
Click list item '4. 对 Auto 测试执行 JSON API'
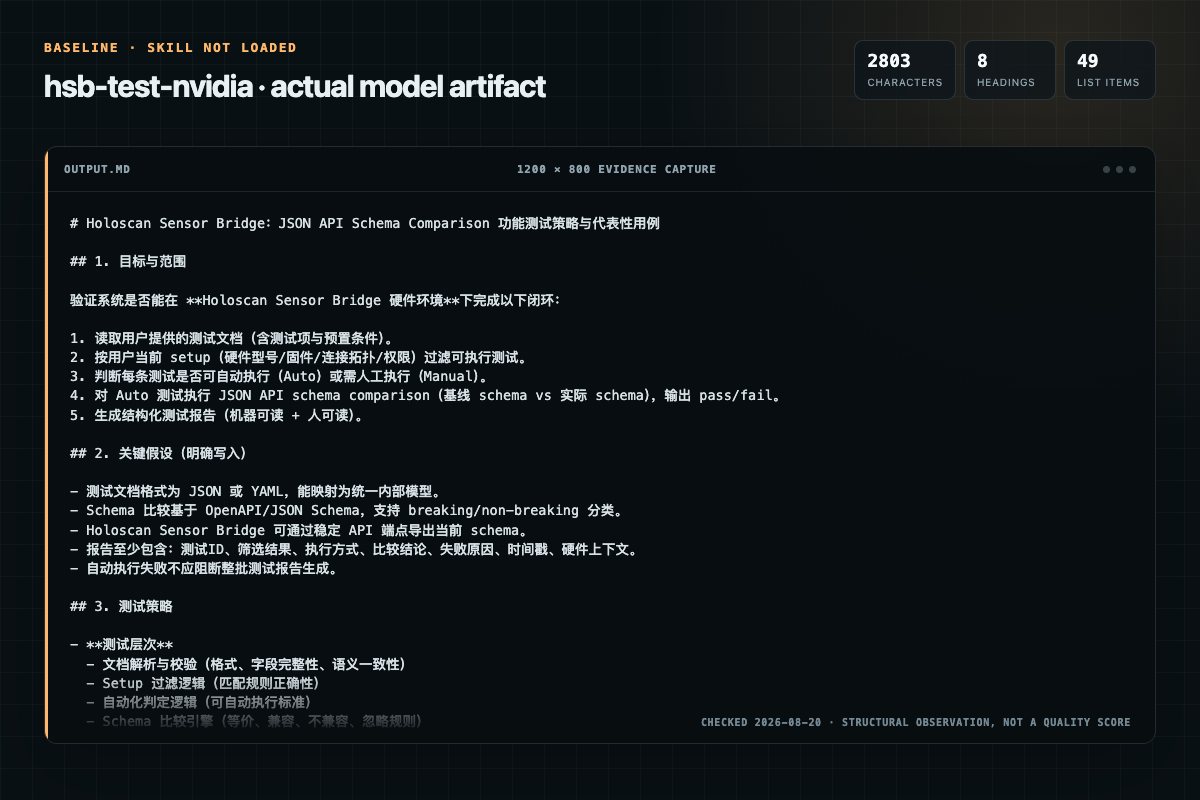tap(424, 395)
